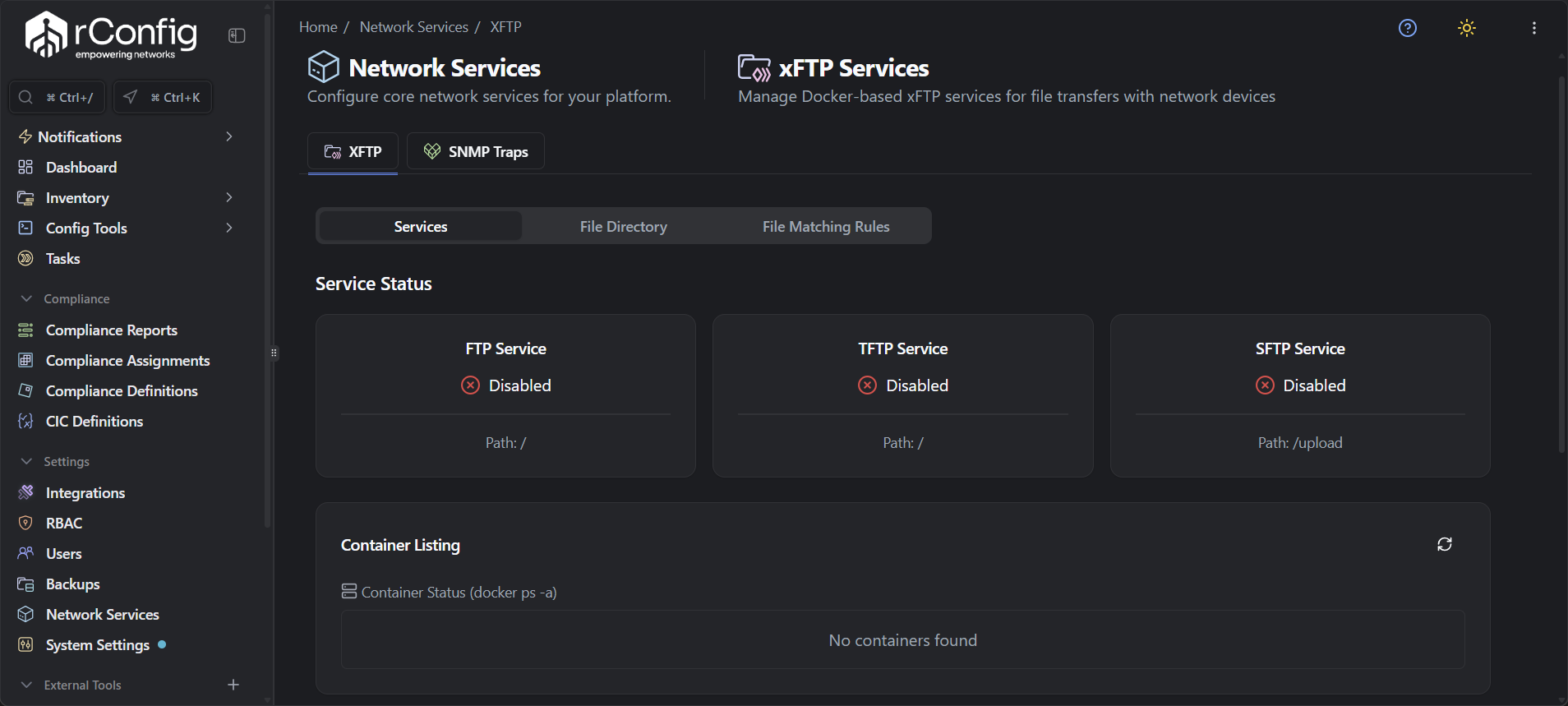Open the Tasks page

pyautogui.click(x=62, y=258)
